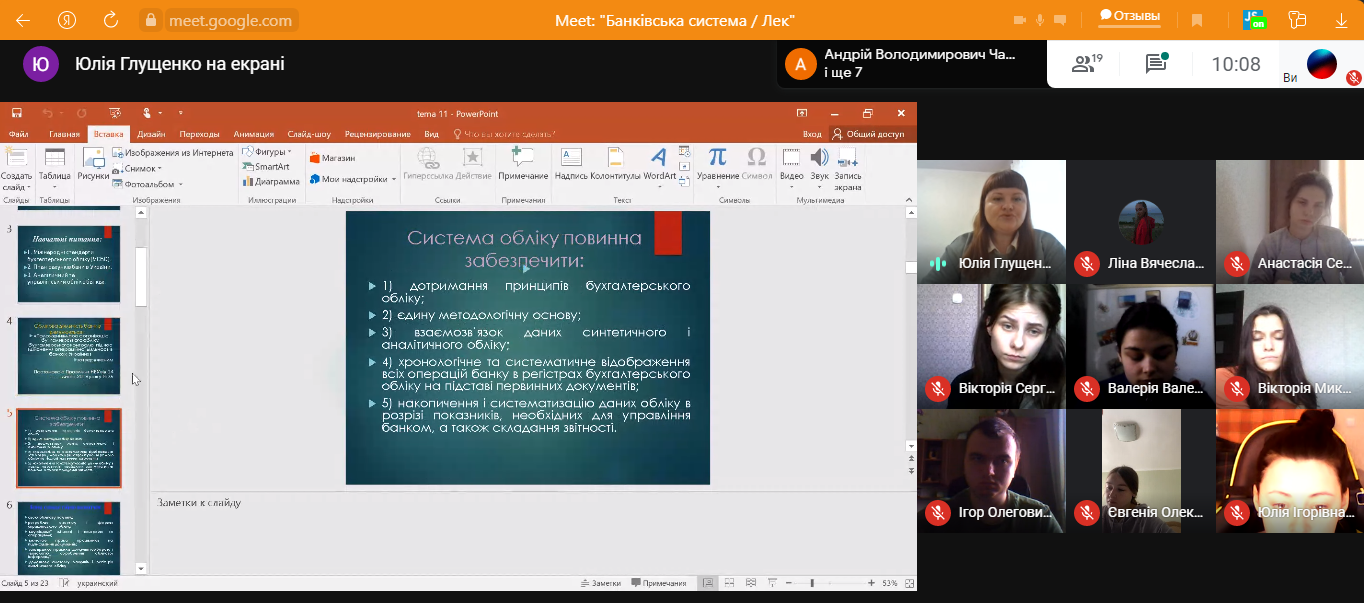Open browser downloads arrow icon
This screenshot has width=1364, height=603.
[1340, 20]
